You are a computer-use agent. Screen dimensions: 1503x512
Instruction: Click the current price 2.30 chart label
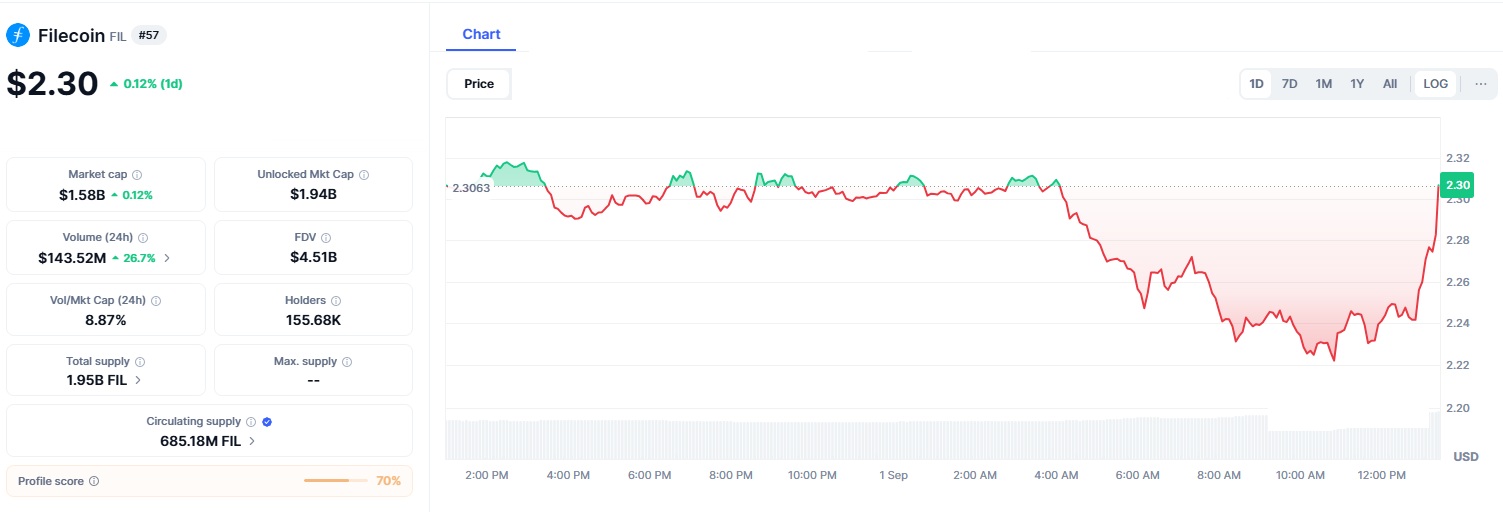click(x=1458, y=185)
